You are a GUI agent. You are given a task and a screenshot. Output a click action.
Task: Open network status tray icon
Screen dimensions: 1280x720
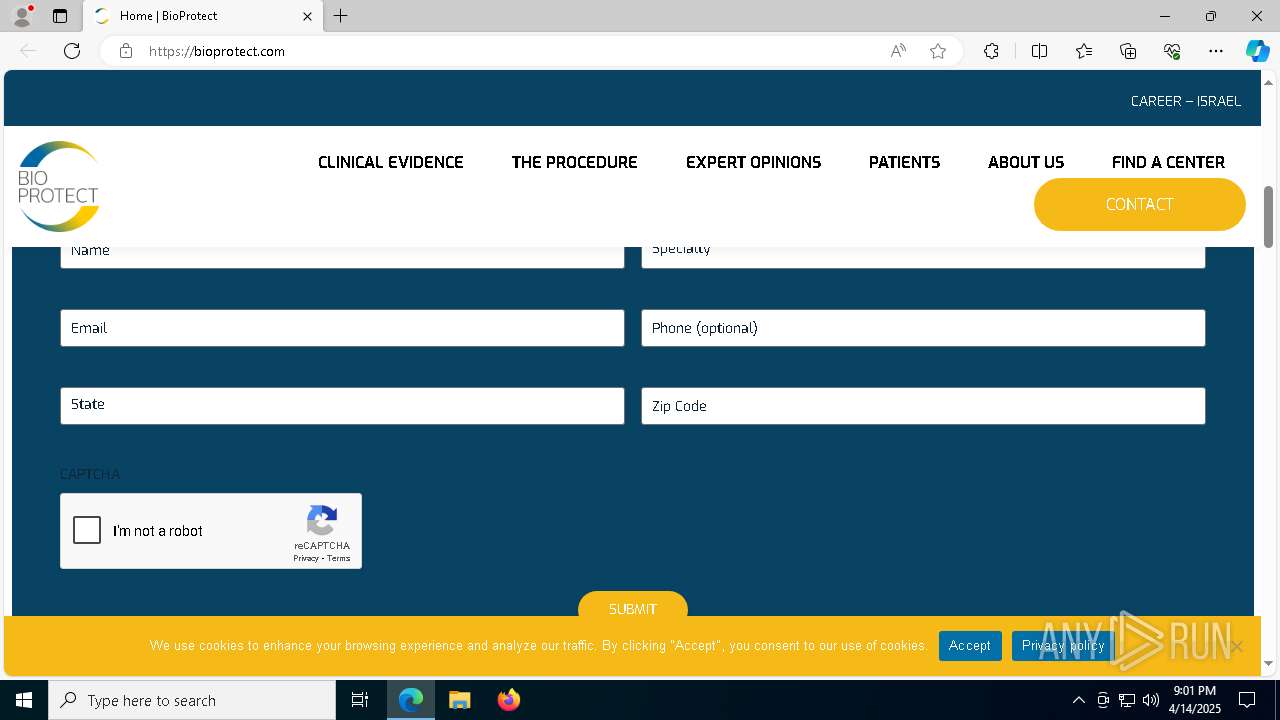pos(1127,700)
